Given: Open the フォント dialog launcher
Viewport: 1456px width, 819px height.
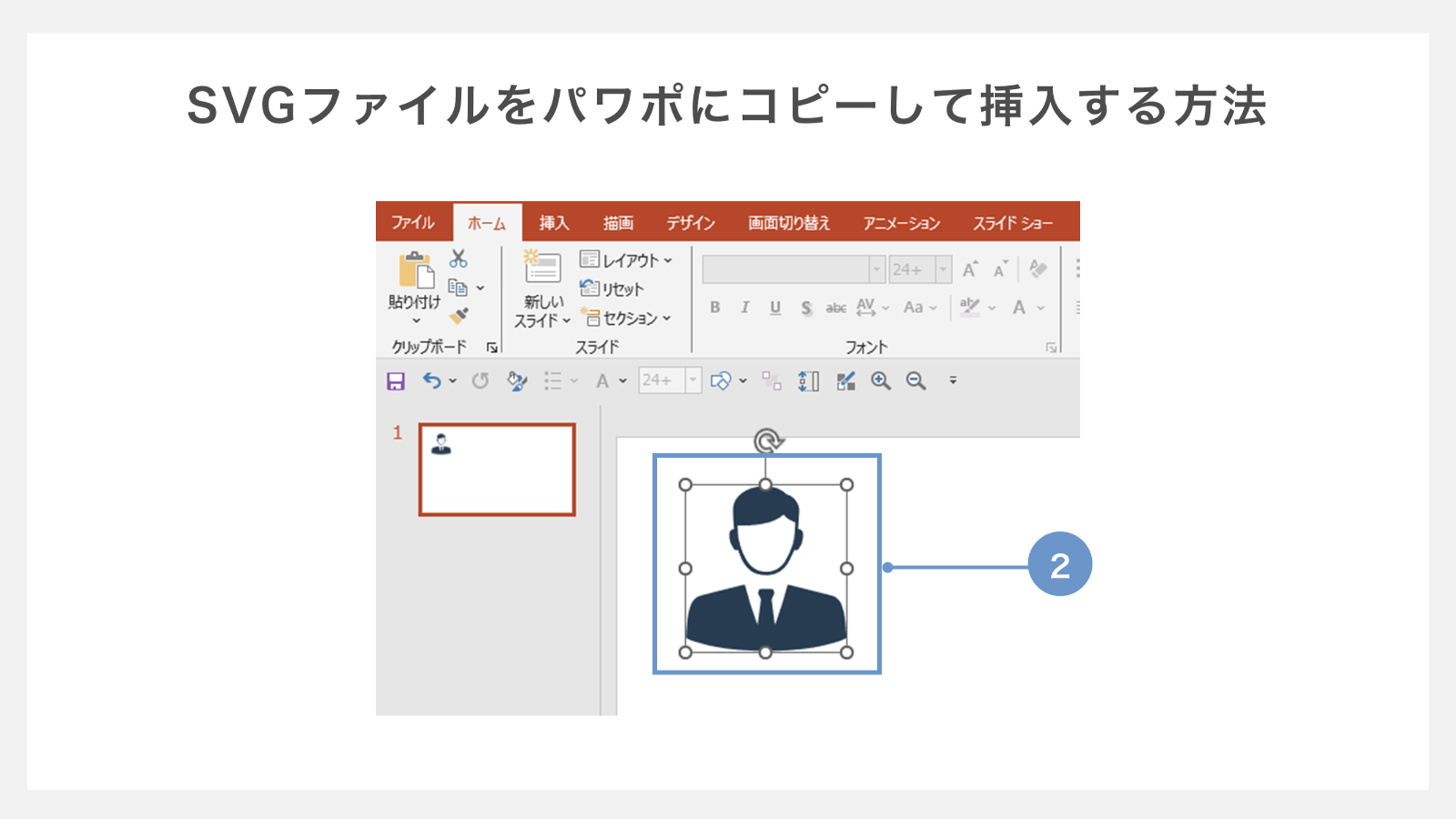Looking at the screenshot, I should (x=1051, y=348).
